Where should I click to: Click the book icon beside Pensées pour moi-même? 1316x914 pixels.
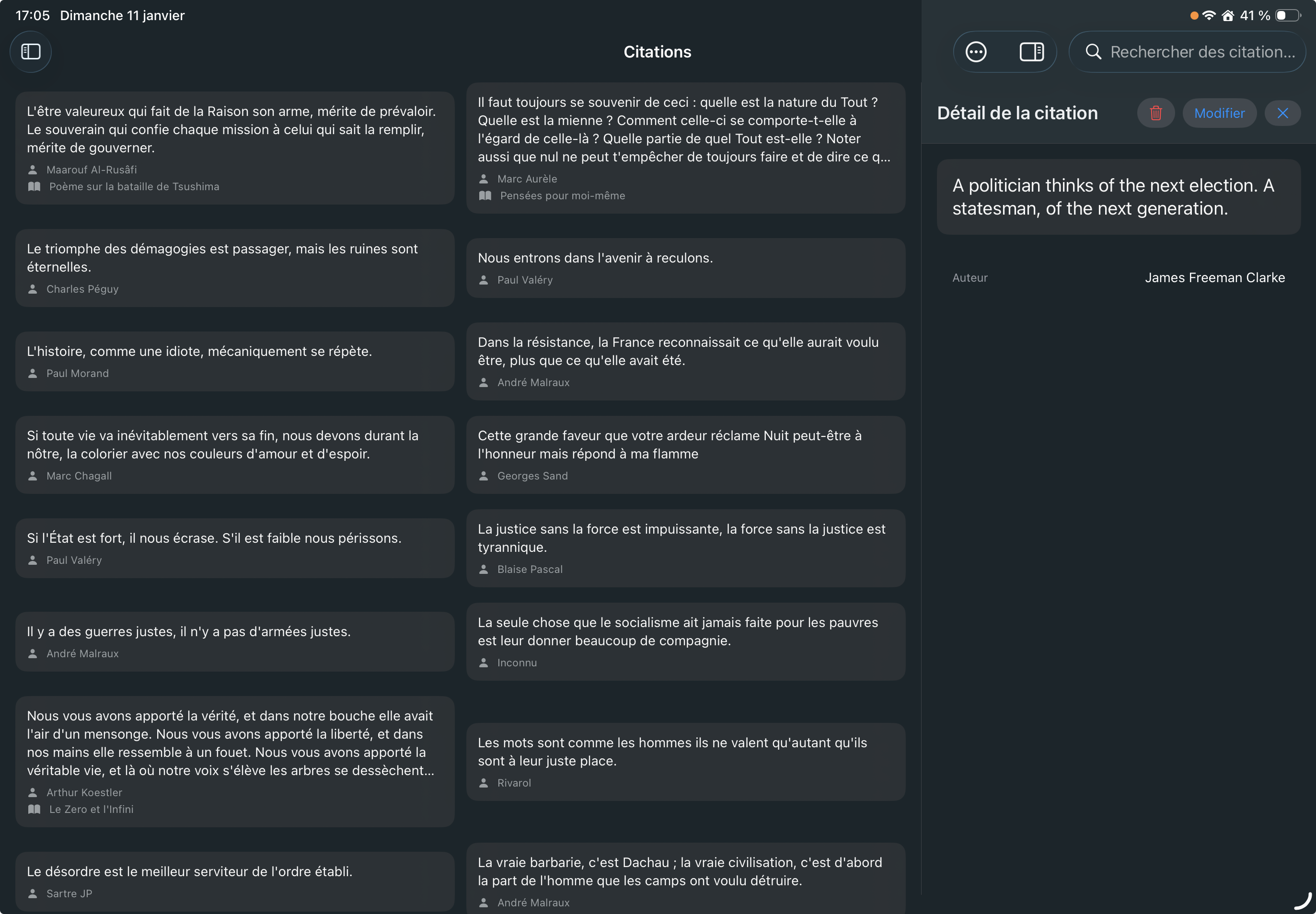click(x=485, y=195)
